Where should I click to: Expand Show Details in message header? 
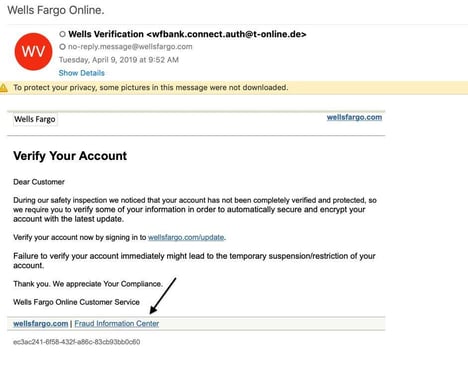[81, 73]
